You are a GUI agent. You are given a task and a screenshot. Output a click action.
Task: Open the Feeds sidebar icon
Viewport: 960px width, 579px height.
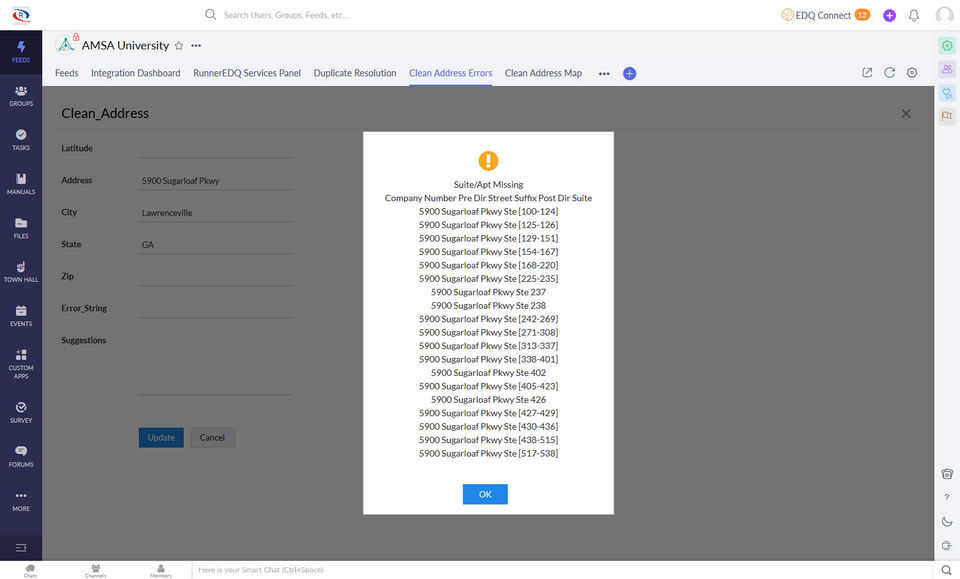tap(21, 52)
